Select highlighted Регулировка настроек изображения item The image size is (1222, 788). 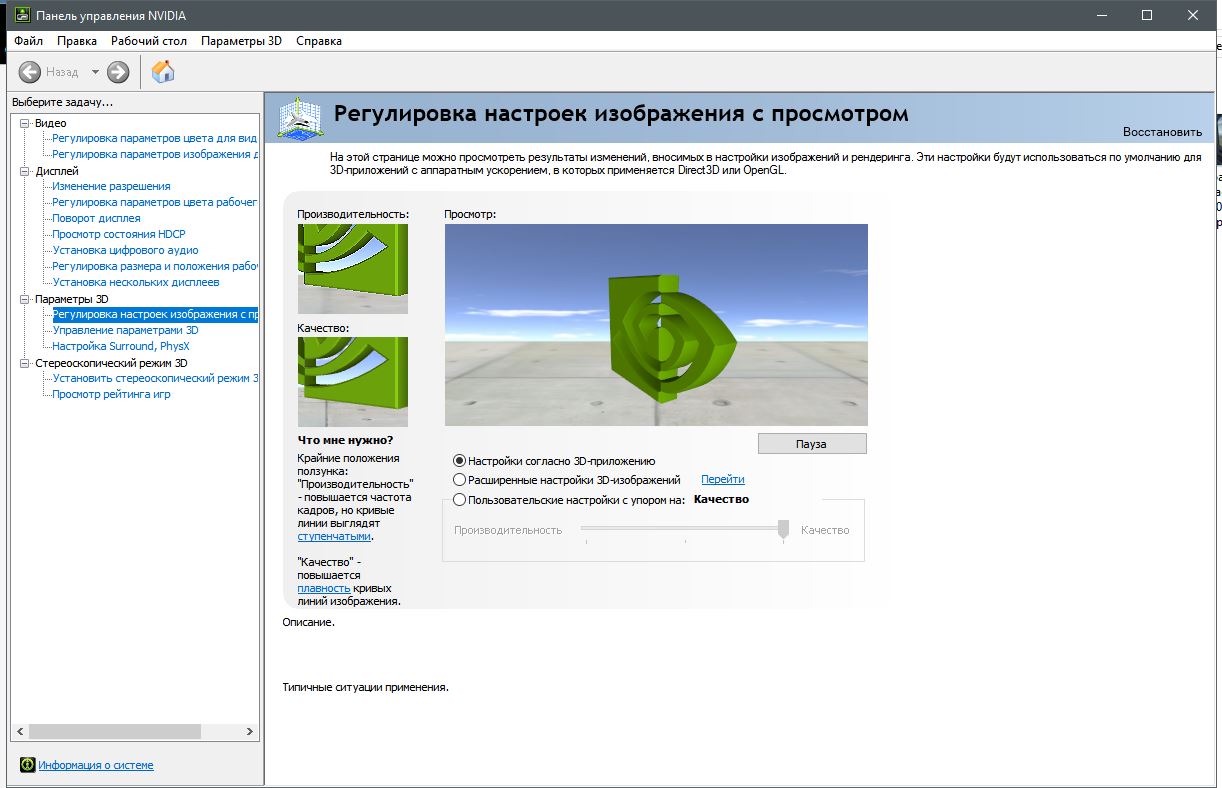[155, 314]
